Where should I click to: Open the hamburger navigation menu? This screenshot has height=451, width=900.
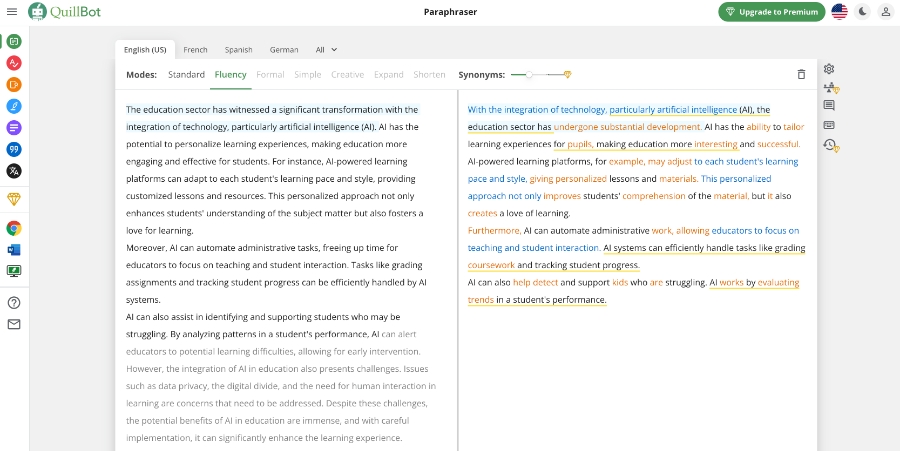[x=12, y=12]
